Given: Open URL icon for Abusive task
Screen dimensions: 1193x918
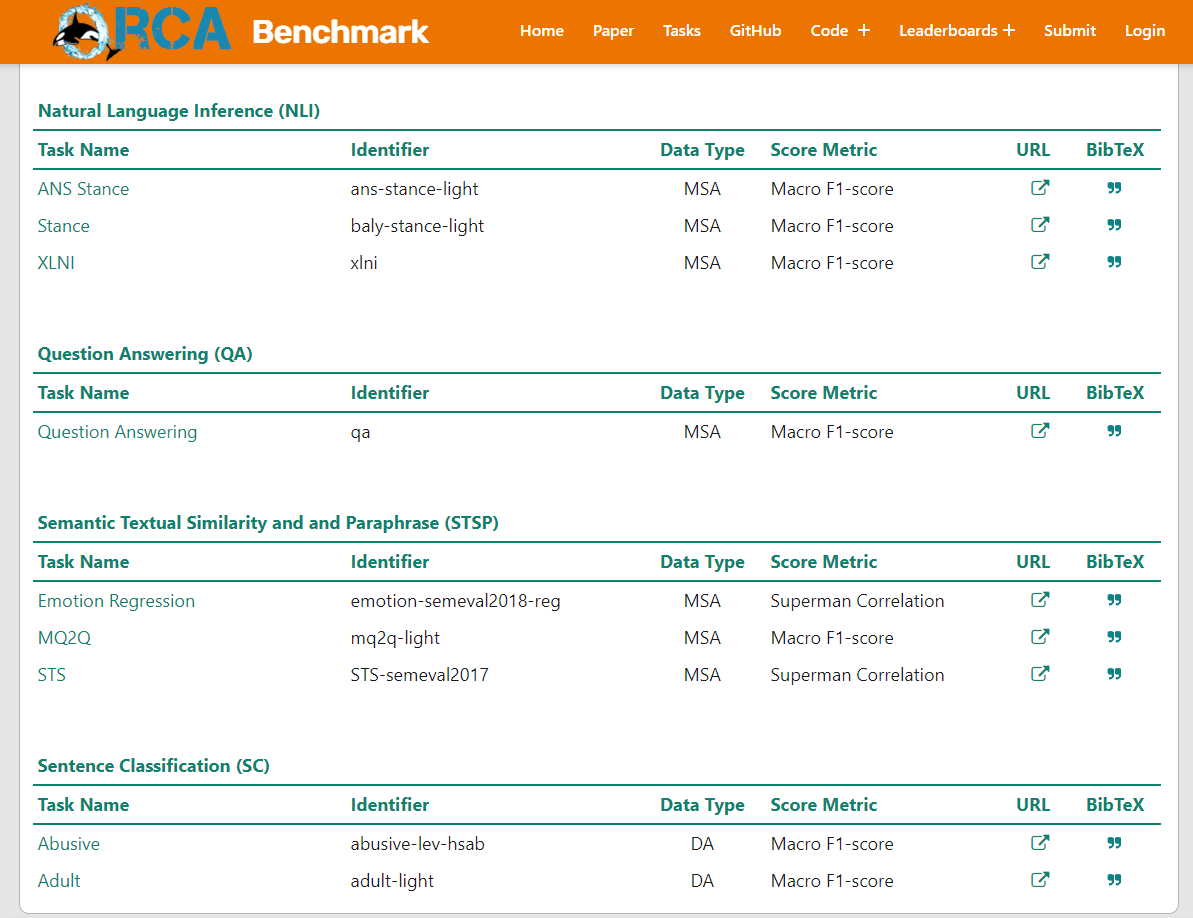Looking at the screenshot, I should pos(1039,843).
